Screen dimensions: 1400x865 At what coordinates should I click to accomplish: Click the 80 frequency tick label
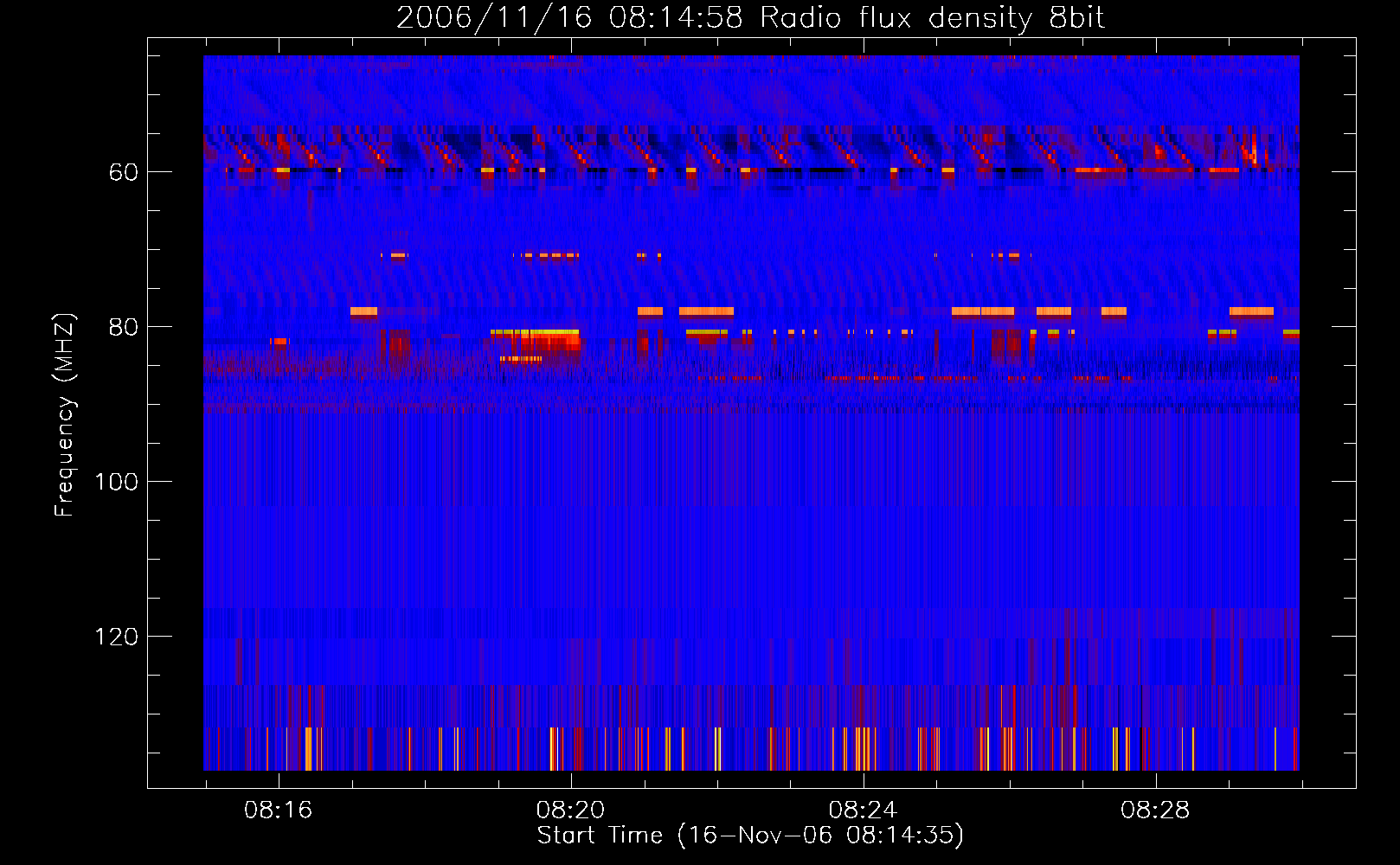pyautogui.click(x=123, y=328)
